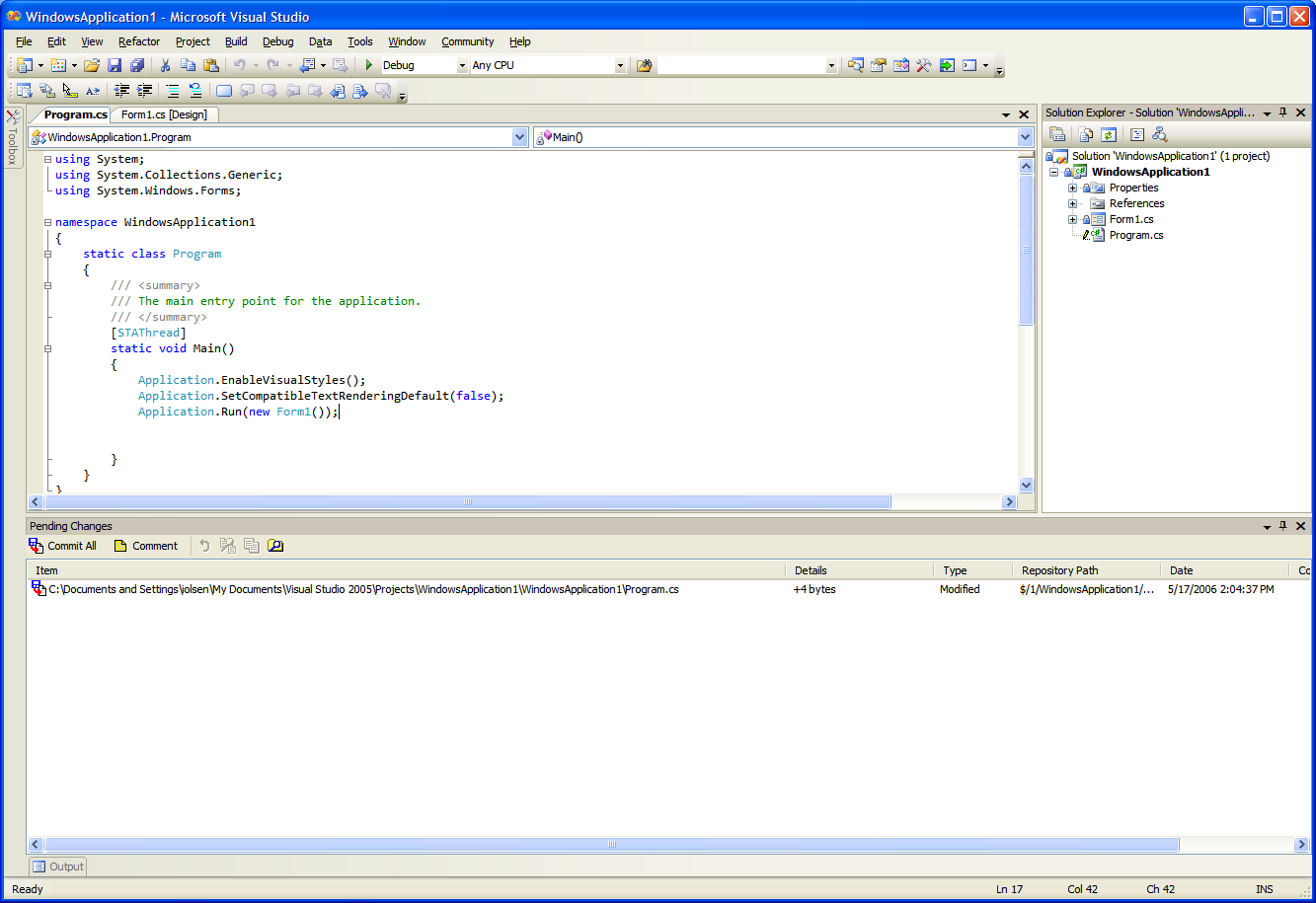
Task: Expand the Form1.cs node
Action: point(1072,219)
